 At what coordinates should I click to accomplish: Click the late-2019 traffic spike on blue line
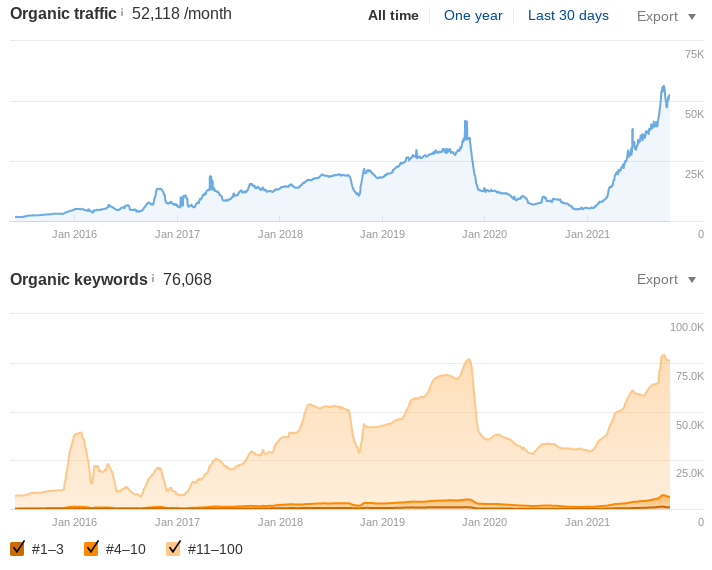(x=465, y=122)
